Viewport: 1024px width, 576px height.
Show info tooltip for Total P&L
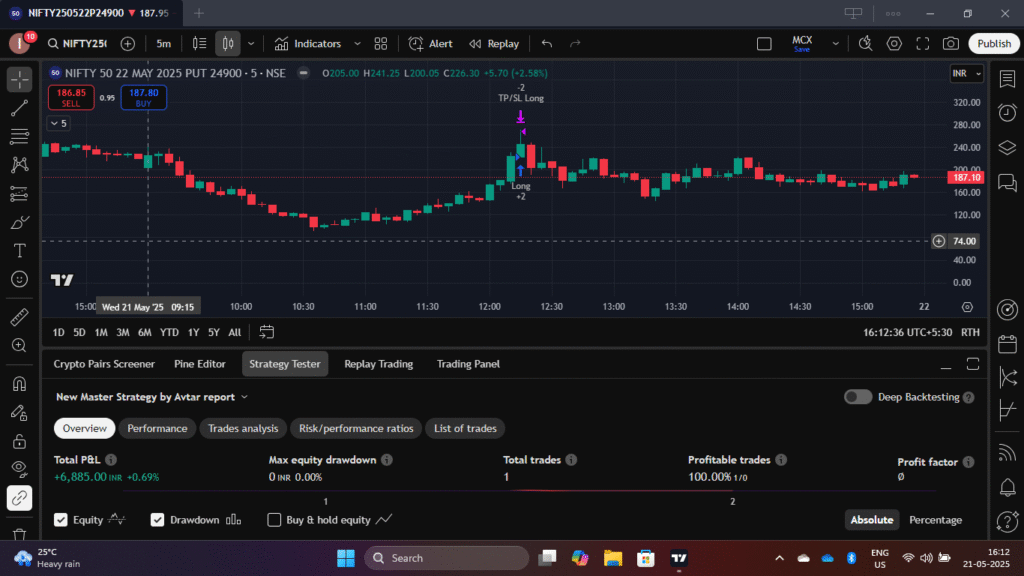coord(111,460)
